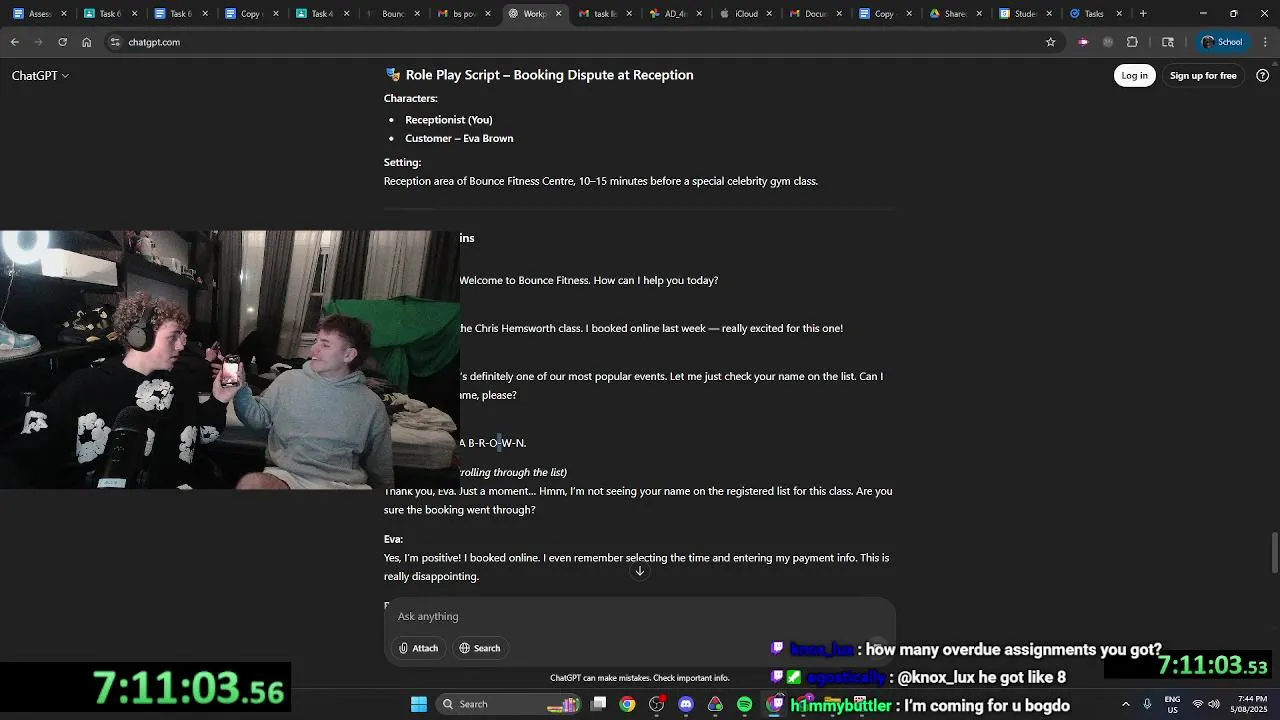Open the 7:44 PM clock and calendar
Viewport: 1280px width, 720px height.
[1251, 704]
